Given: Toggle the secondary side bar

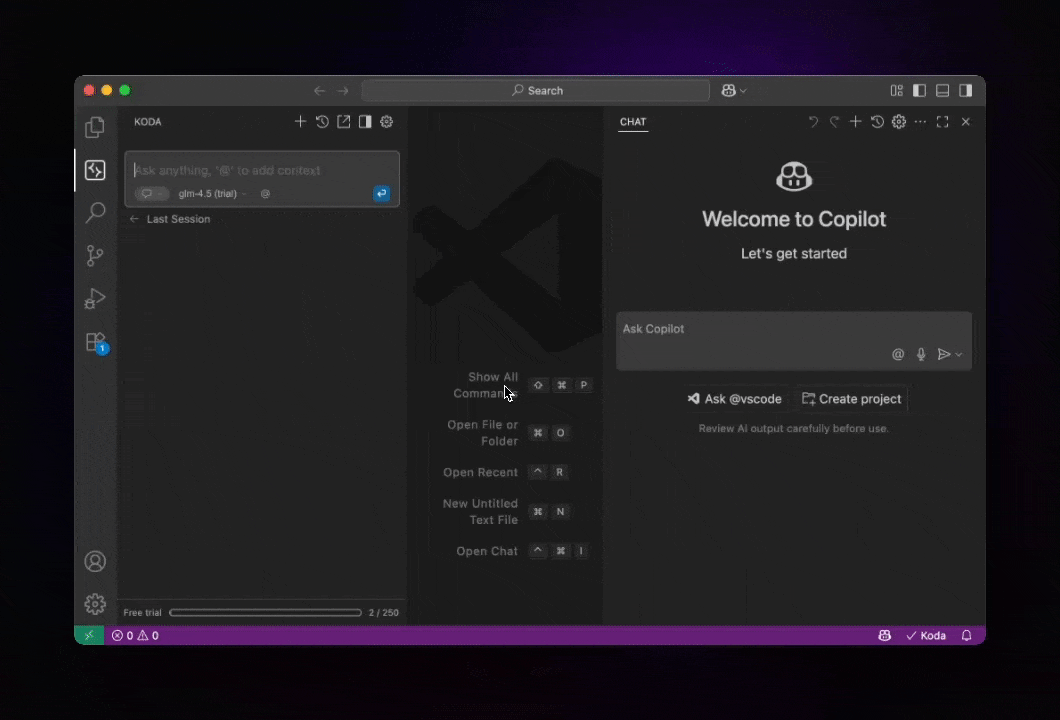Looking at the screenshot, I should click(965, 90).
